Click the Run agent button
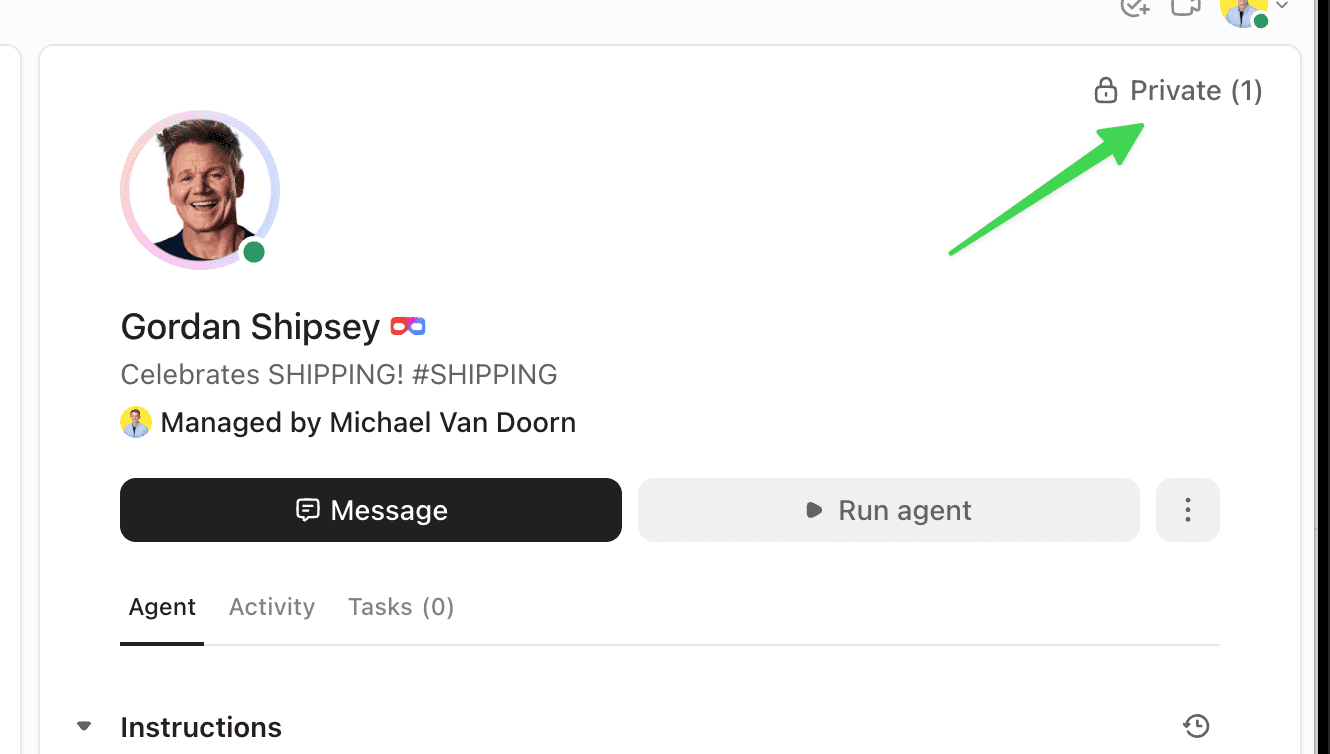The image size is (1330, 754). click(x=888, y=510)
